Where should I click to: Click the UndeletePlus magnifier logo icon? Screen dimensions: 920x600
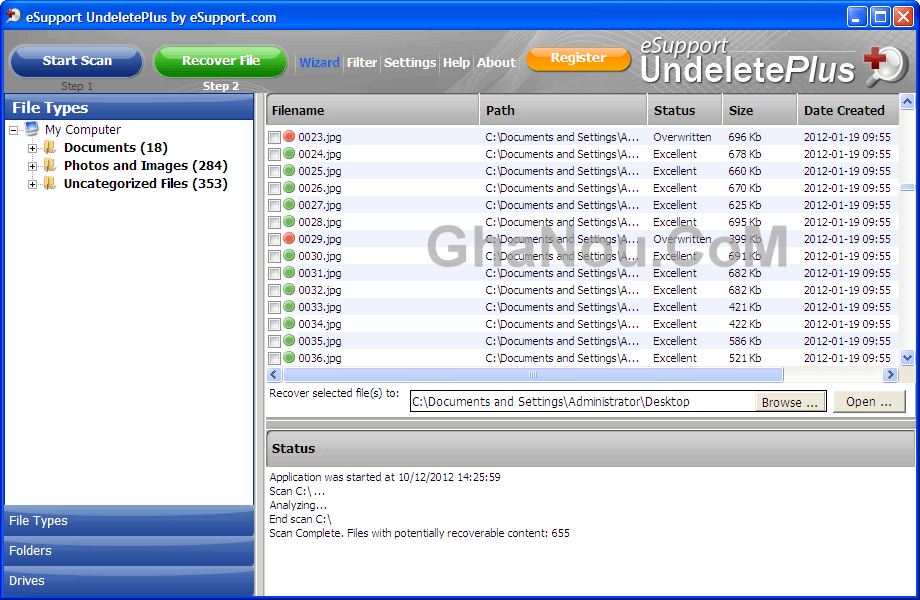[x=886, y=66]
